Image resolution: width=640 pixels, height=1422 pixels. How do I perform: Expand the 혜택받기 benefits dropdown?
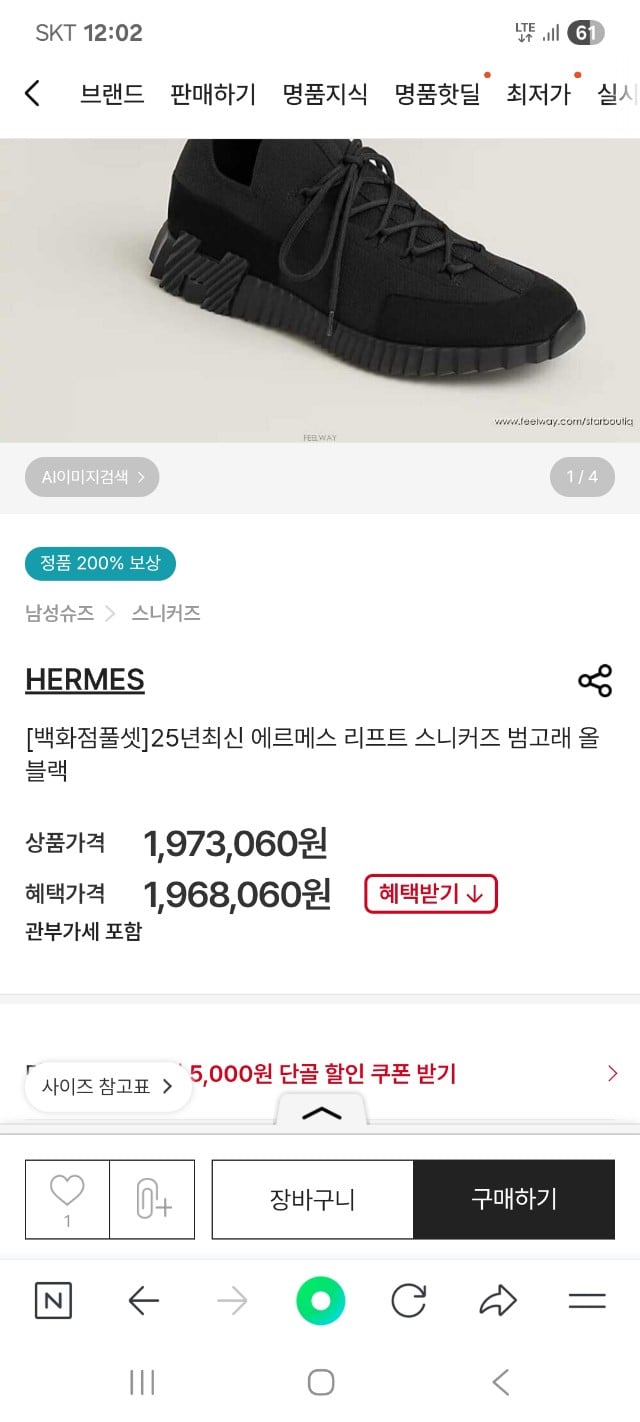pos(431,893)
